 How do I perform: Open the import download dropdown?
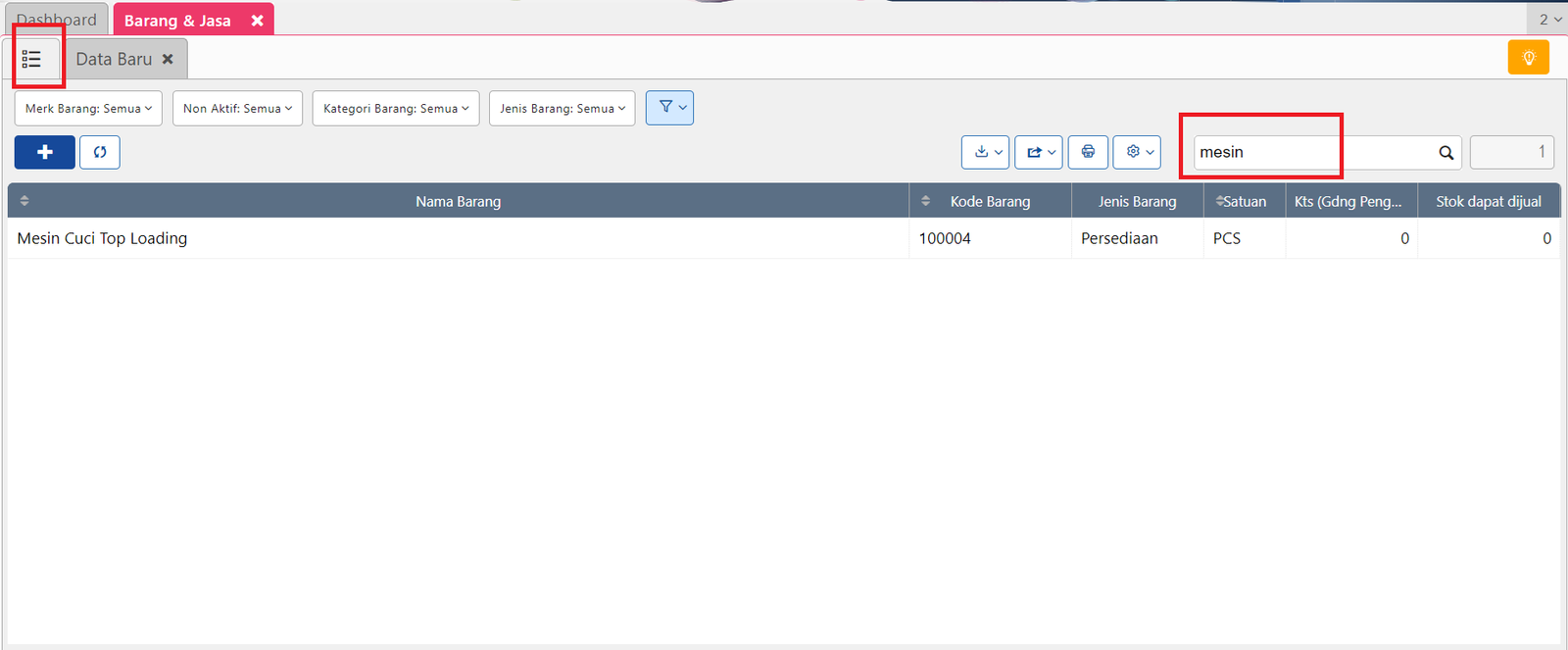pos(986,152)
